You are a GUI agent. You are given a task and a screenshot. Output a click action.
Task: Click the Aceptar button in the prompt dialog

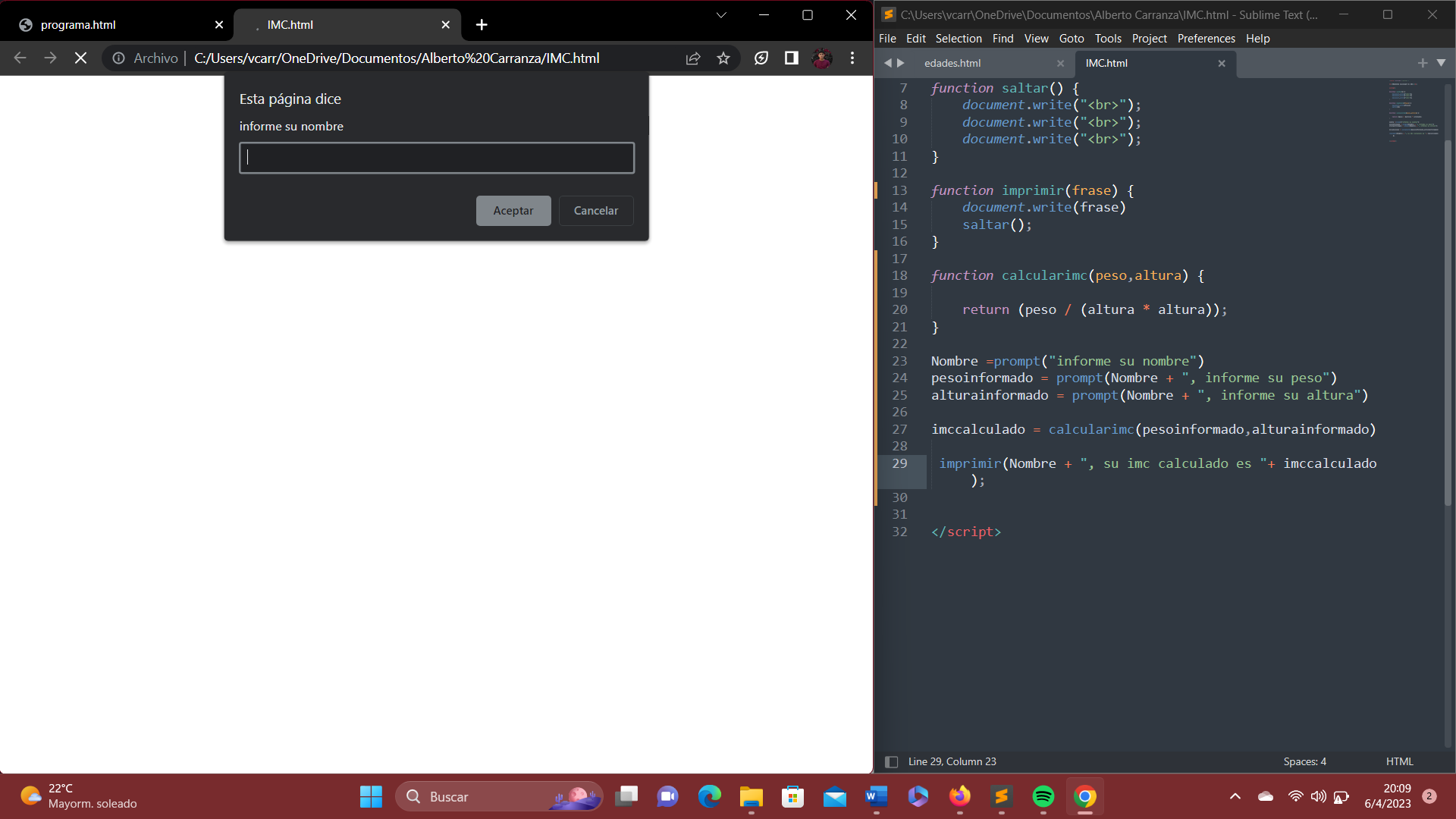point(513,211)
